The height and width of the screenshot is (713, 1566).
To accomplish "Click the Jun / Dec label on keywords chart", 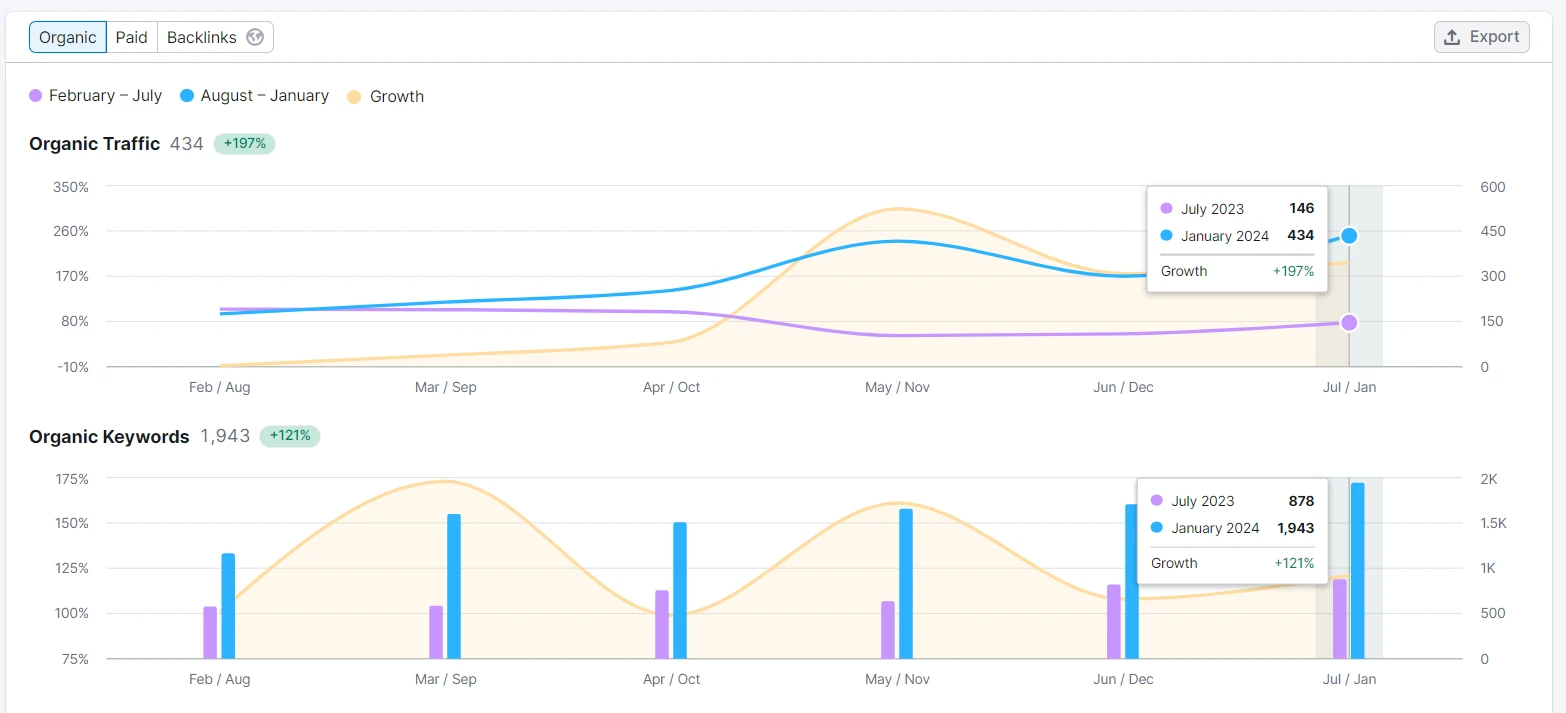I will [x=1124, y=679].
